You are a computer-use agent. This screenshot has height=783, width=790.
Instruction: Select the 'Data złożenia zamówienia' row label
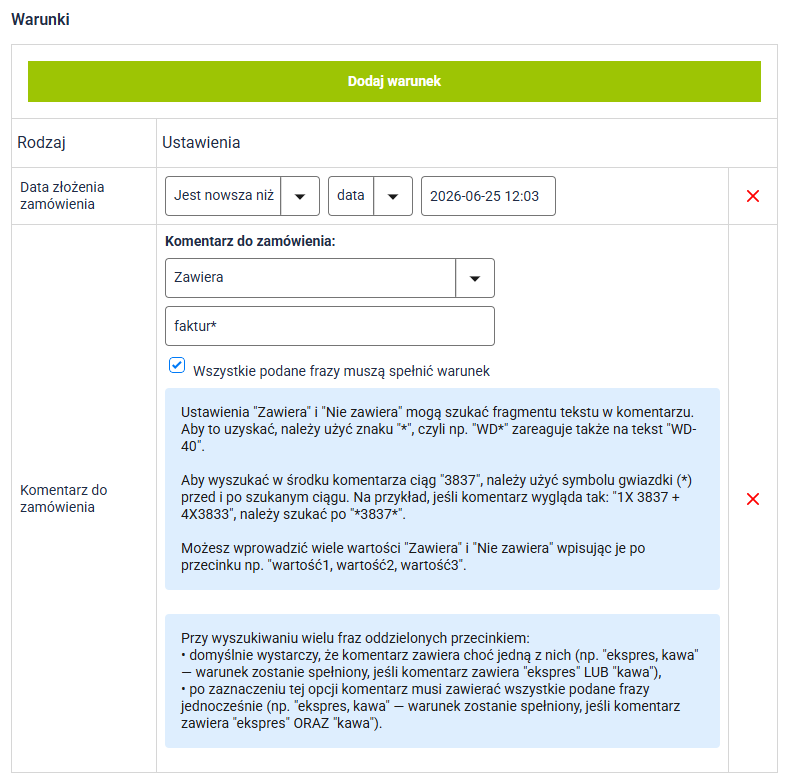(x=62, y=195)
